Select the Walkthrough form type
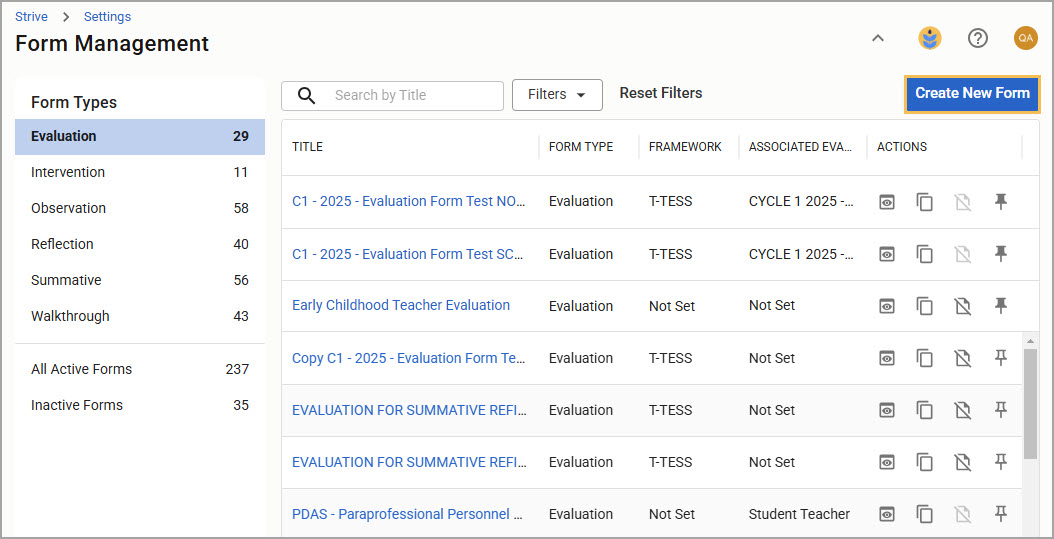This screenshot has width=1054, height=539. click(x=140, y=316)
